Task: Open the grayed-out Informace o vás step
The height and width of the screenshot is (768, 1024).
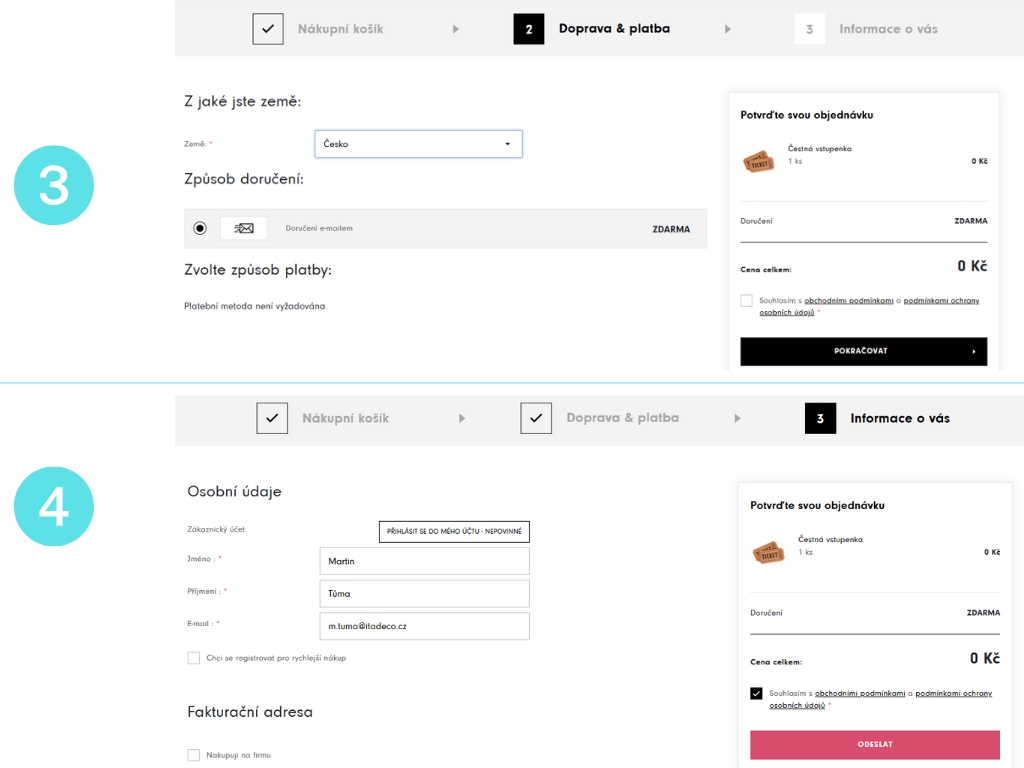Action: [x=888, y=29]
